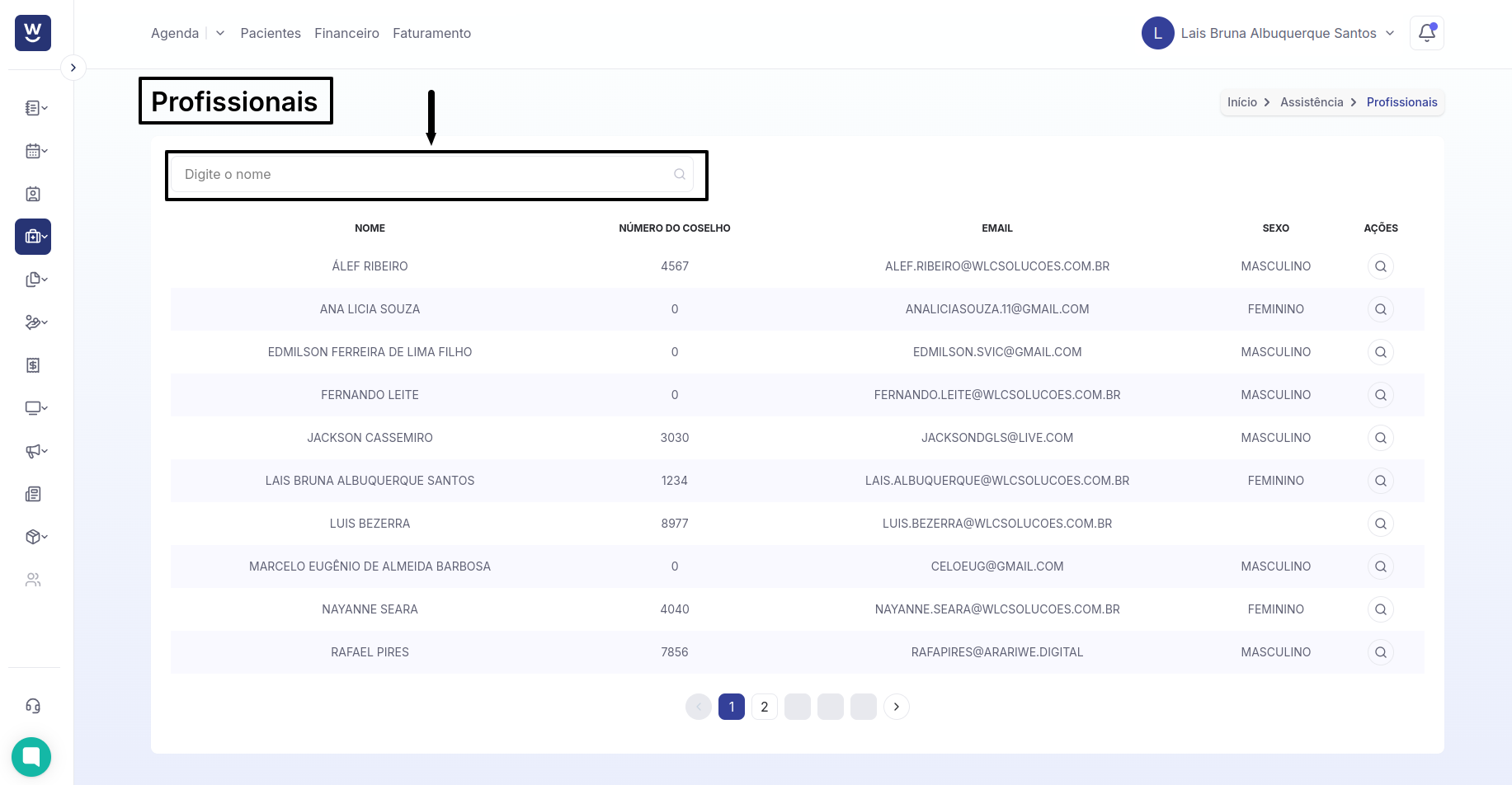Screen dimensions: 1512x785
Task: Open the medical briefcase sidebar icon
Action: (33, 237)
